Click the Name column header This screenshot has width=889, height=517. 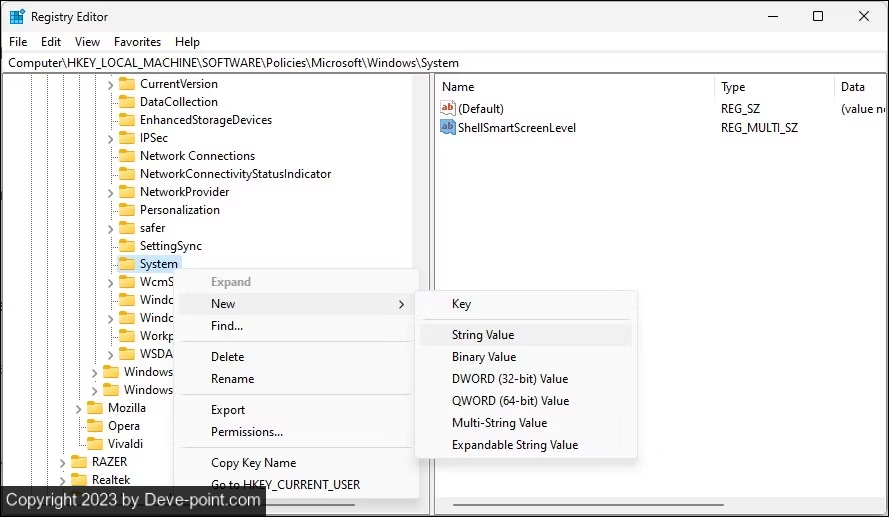point(575,87)
